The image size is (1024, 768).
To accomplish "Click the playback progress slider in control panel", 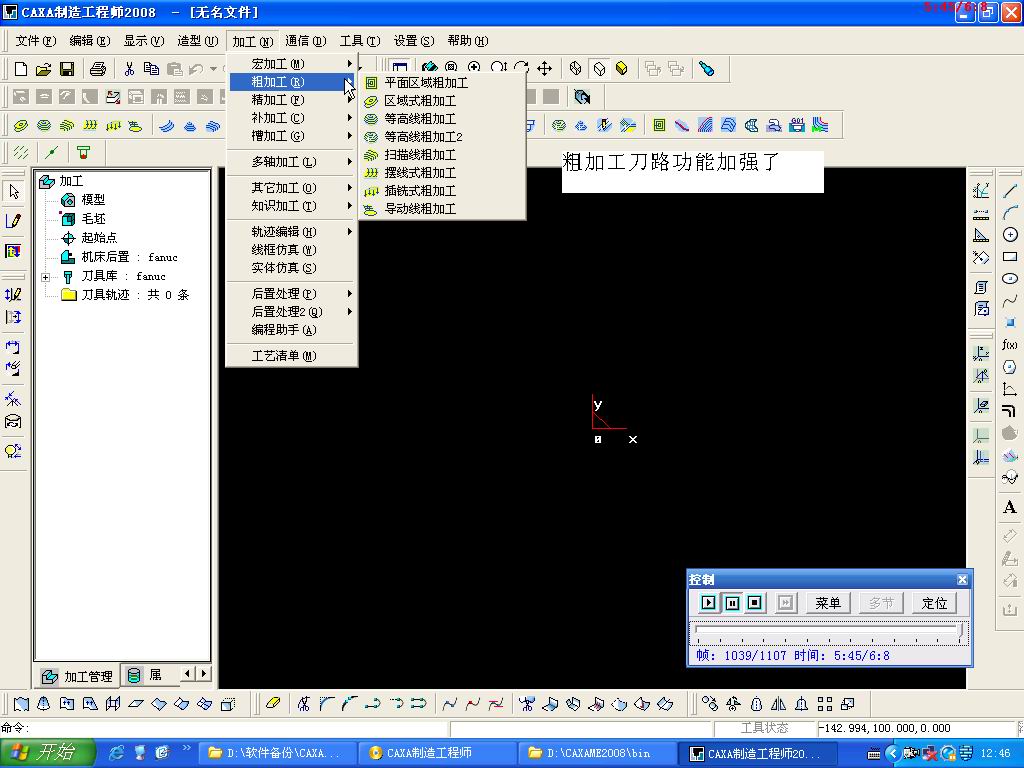I will [828, 632].
